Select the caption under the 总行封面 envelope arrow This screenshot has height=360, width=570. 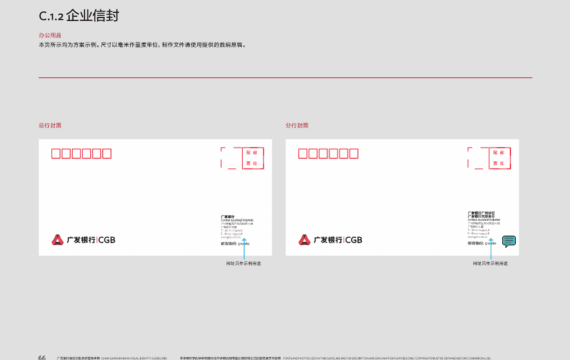243,263
